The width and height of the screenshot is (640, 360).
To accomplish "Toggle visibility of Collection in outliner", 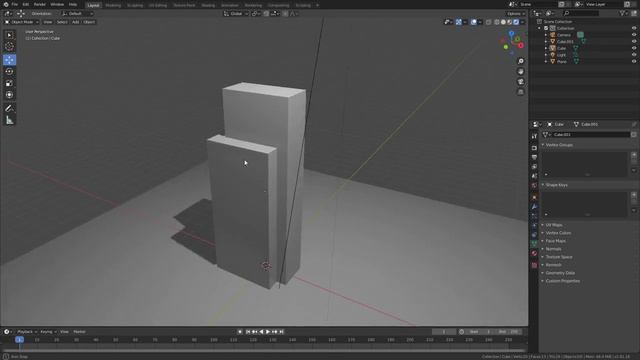I will (634, 29).
